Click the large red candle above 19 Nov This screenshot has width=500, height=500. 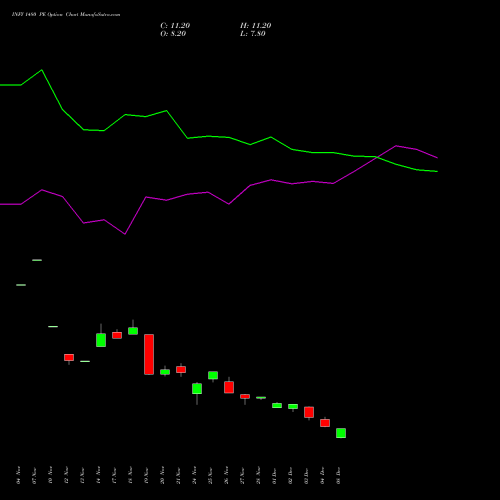(x=149, y=354)
